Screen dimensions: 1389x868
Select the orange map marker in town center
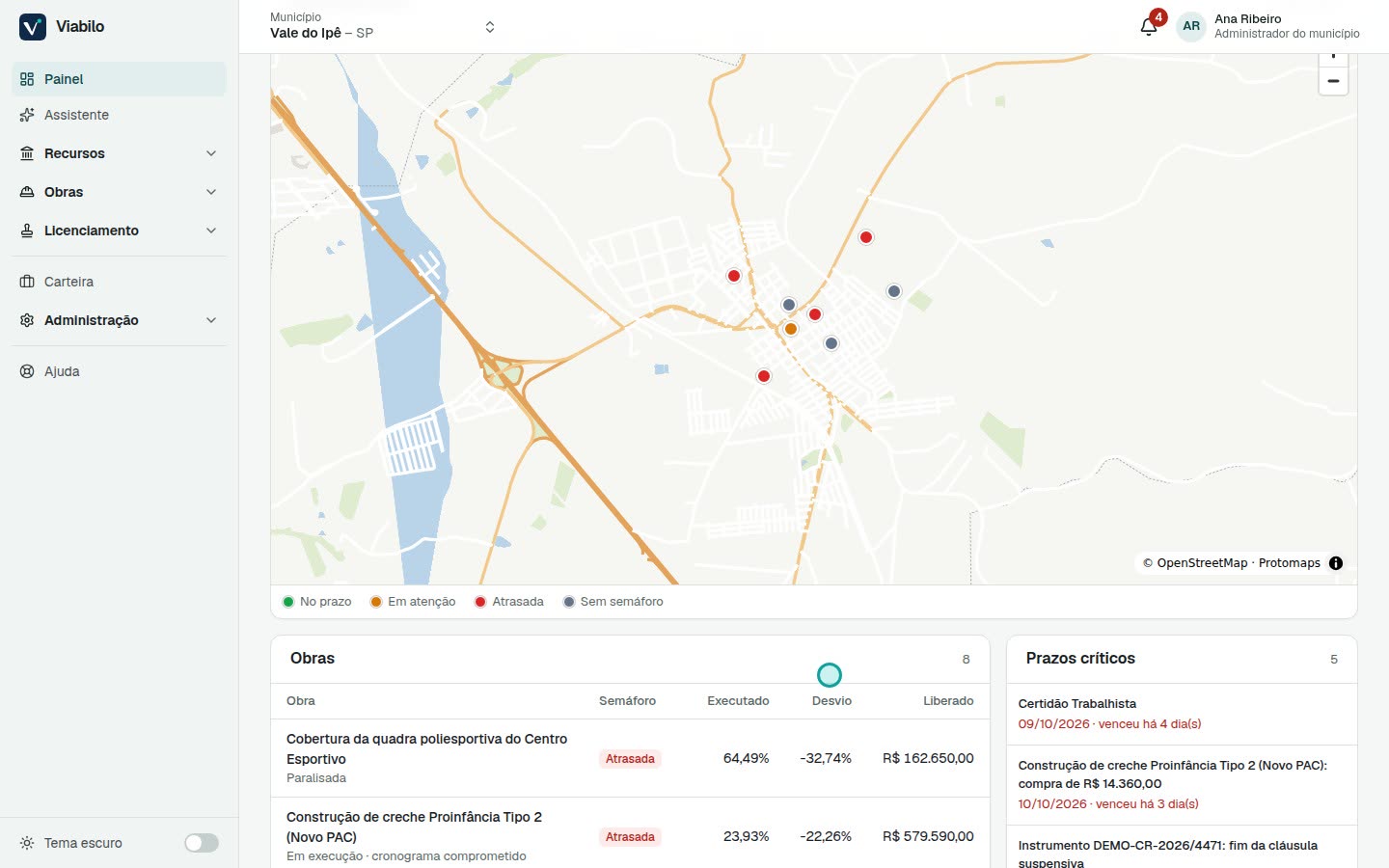pyautogui.click(x=791, y=329)
